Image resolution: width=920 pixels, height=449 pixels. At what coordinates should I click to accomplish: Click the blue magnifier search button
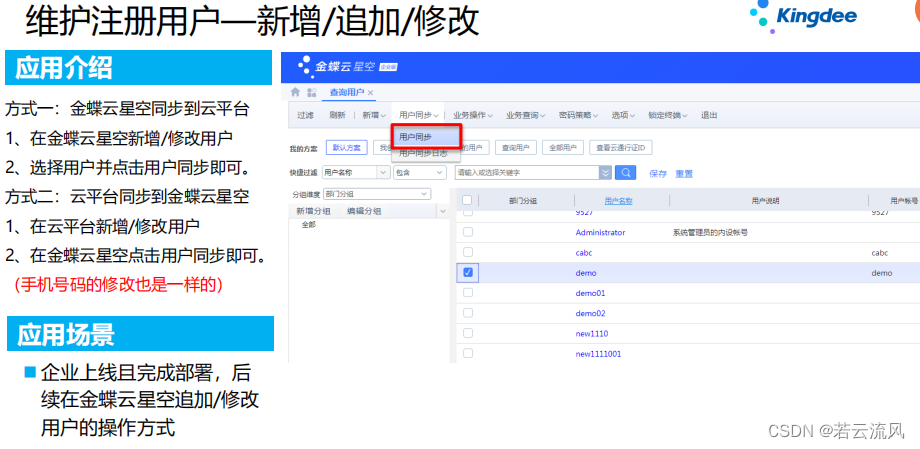625,173
